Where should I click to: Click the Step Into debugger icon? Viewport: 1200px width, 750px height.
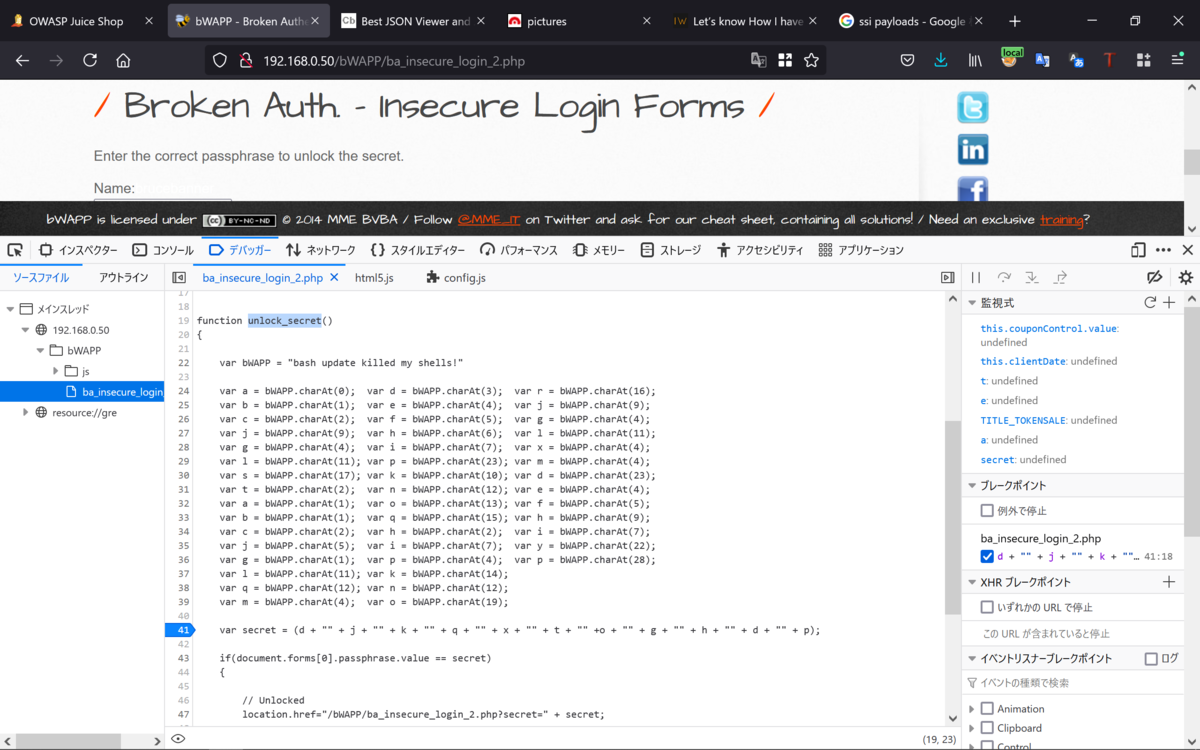coord(1032,277)
